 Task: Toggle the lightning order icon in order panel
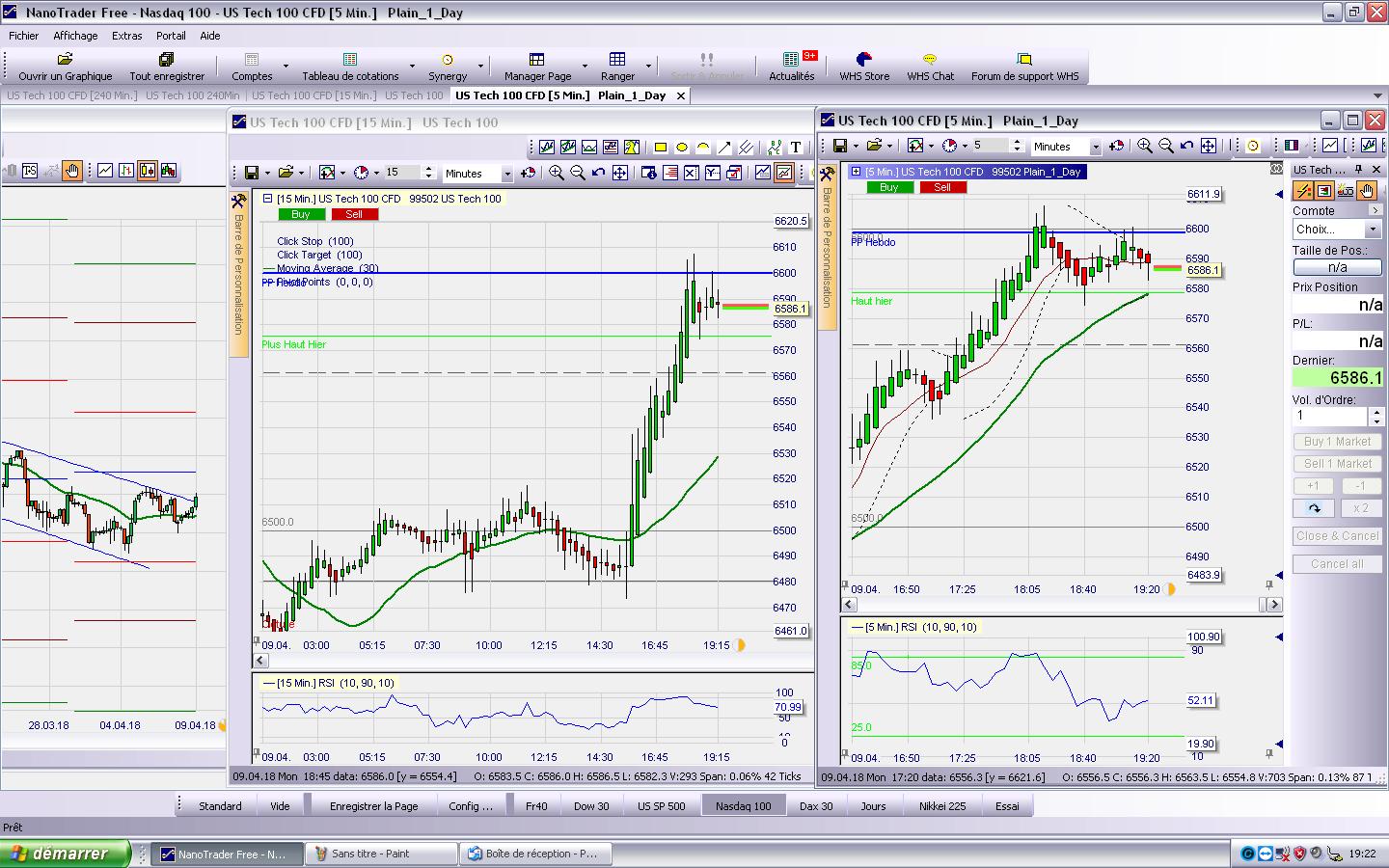pyautogui.click(x=1303, y=191)
